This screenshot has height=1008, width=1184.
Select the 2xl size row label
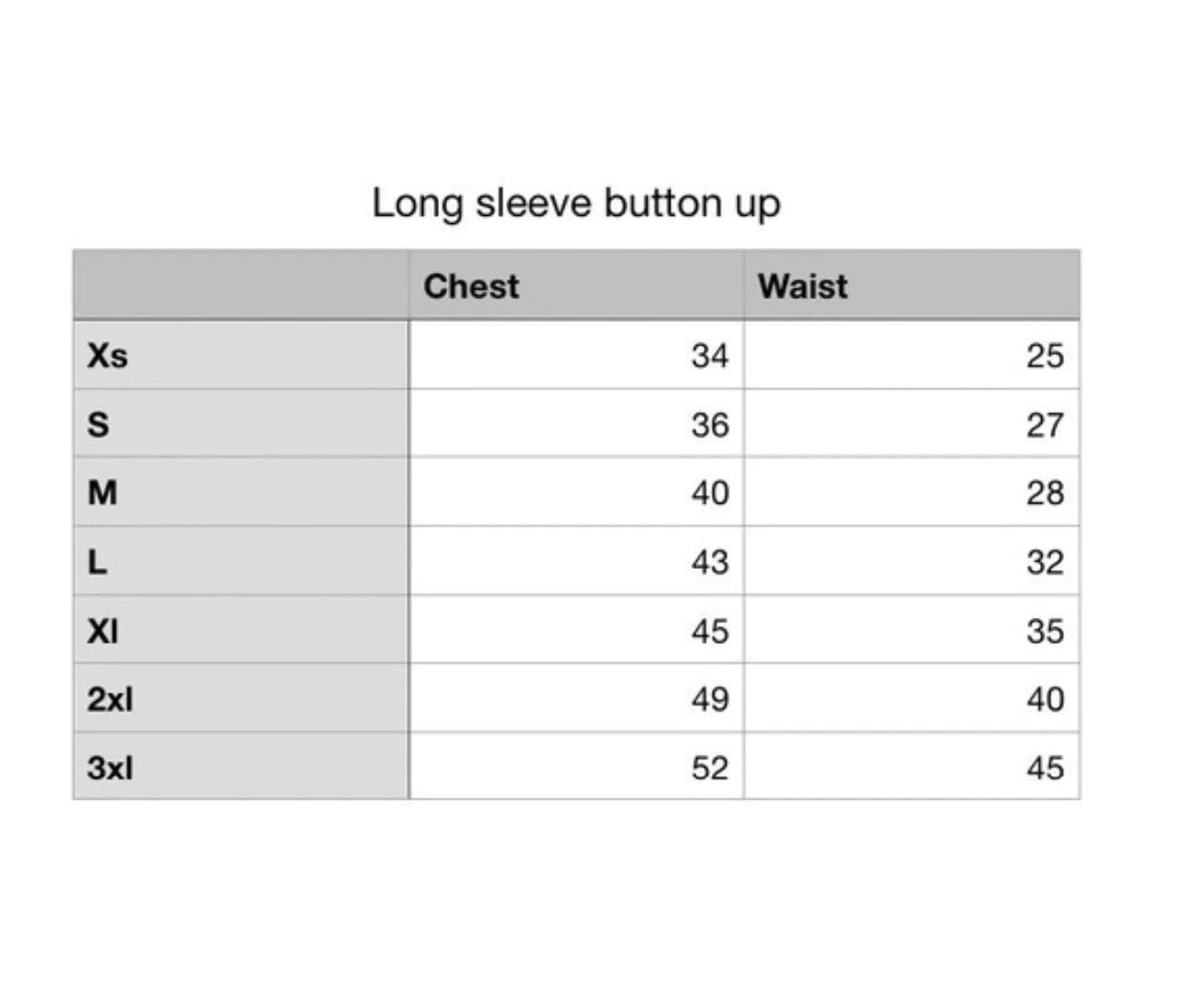coord(110,699)
